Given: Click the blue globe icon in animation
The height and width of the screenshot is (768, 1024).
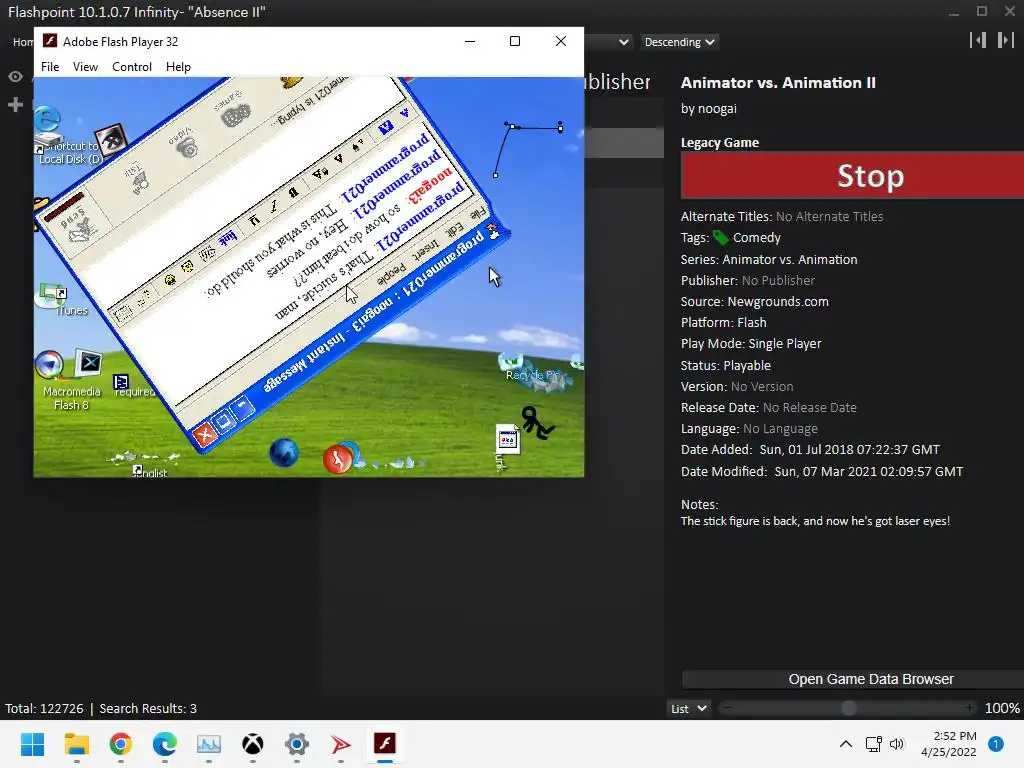Looking at the screenshot, I should [x=283, y=453].
